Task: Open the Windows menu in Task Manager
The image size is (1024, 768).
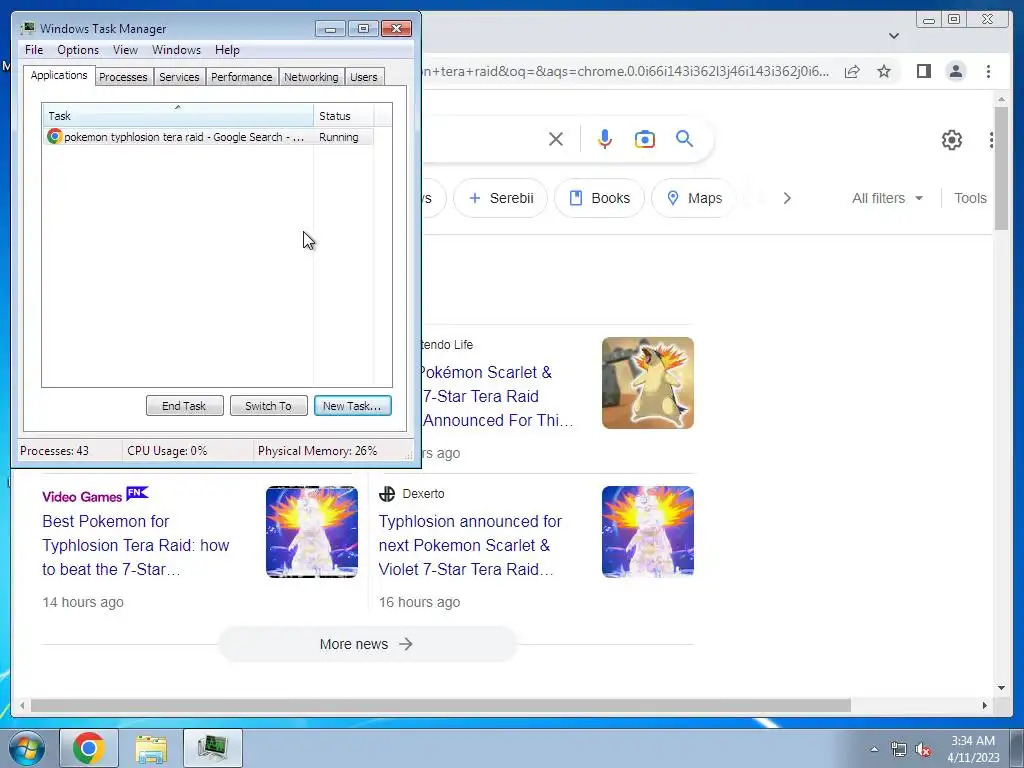Action: pyautogui.click(x=176, y=50)
